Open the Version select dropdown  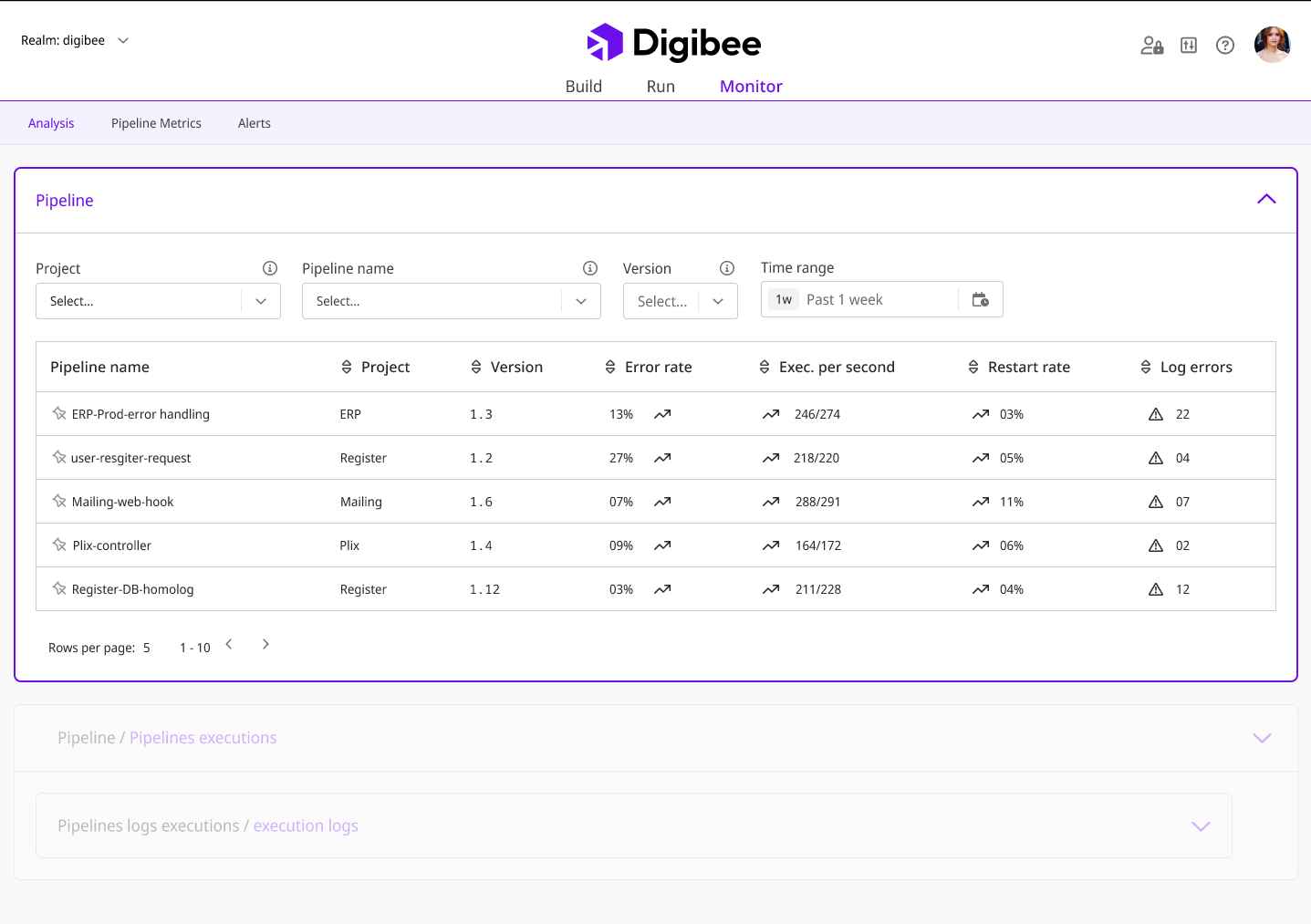(x=681, y=301)
